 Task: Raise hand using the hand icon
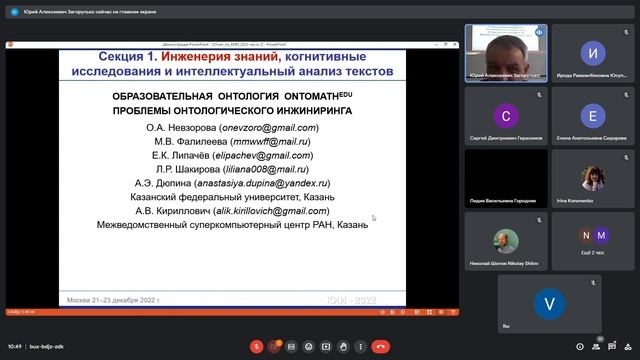pos(343,347)
